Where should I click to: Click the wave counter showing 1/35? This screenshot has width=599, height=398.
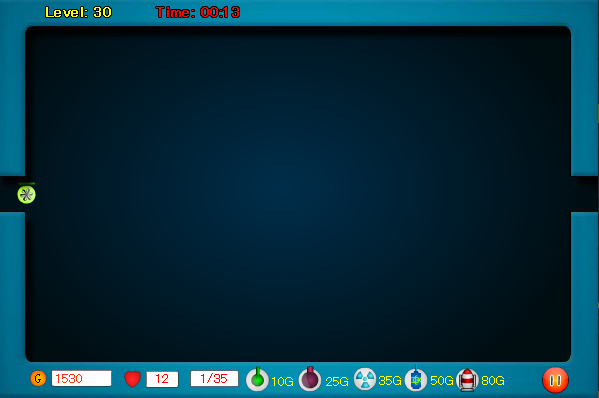pos(214,379)
